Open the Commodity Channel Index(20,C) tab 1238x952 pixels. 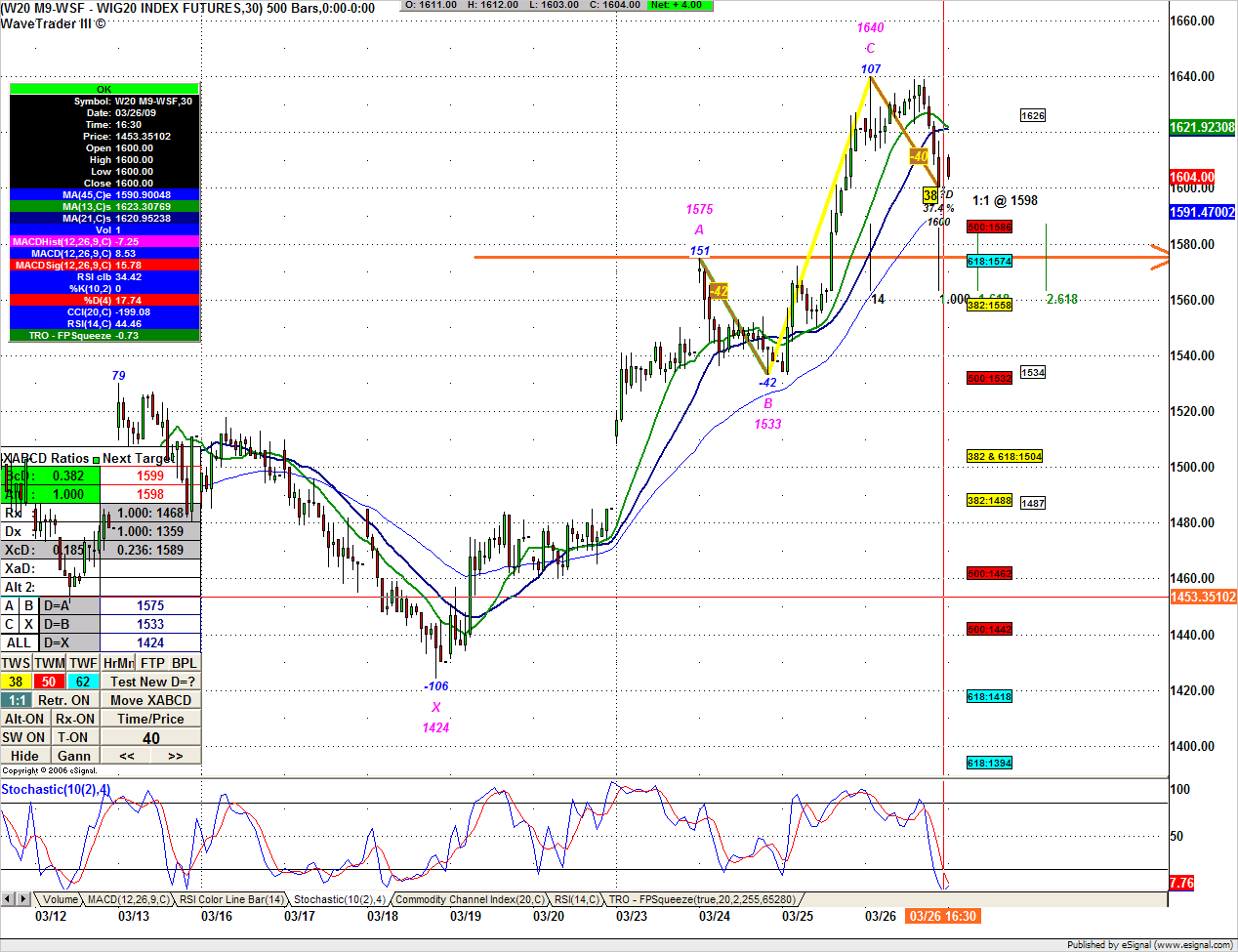point(470,899)
